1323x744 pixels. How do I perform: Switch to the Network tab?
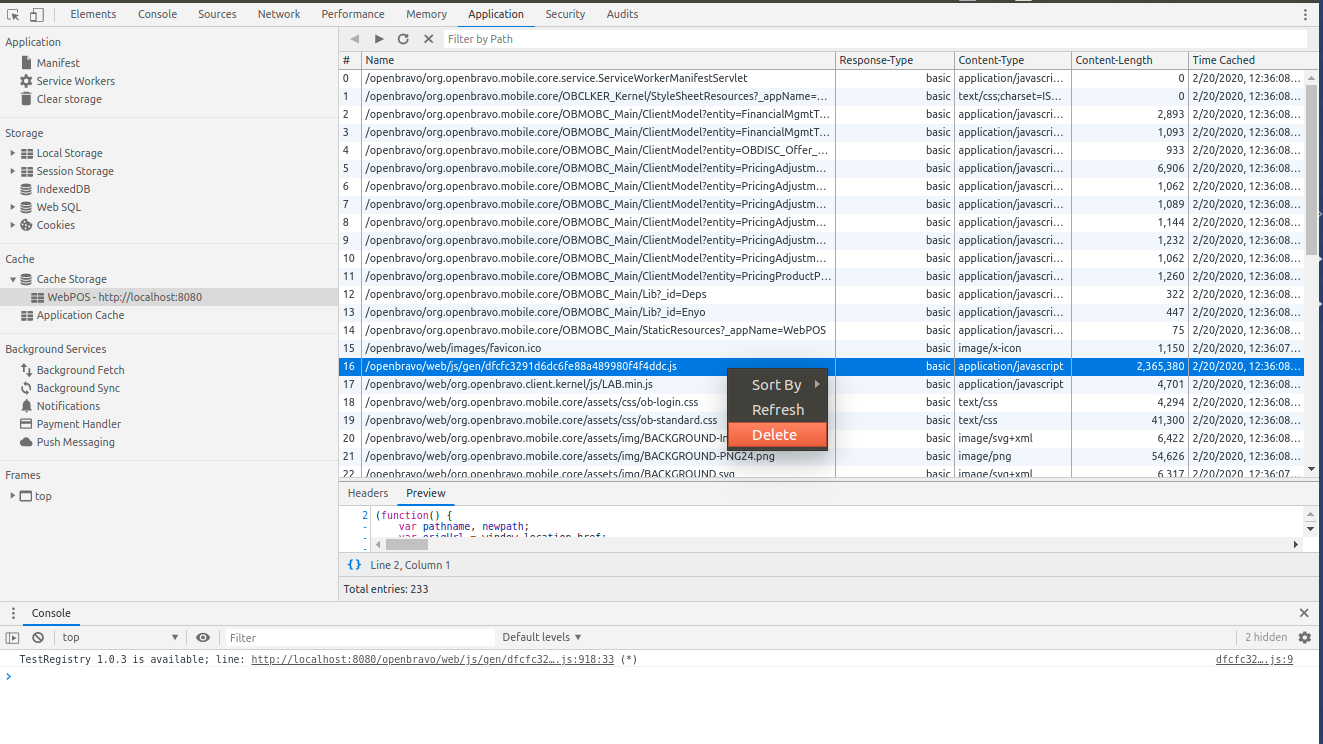(279, 14)
